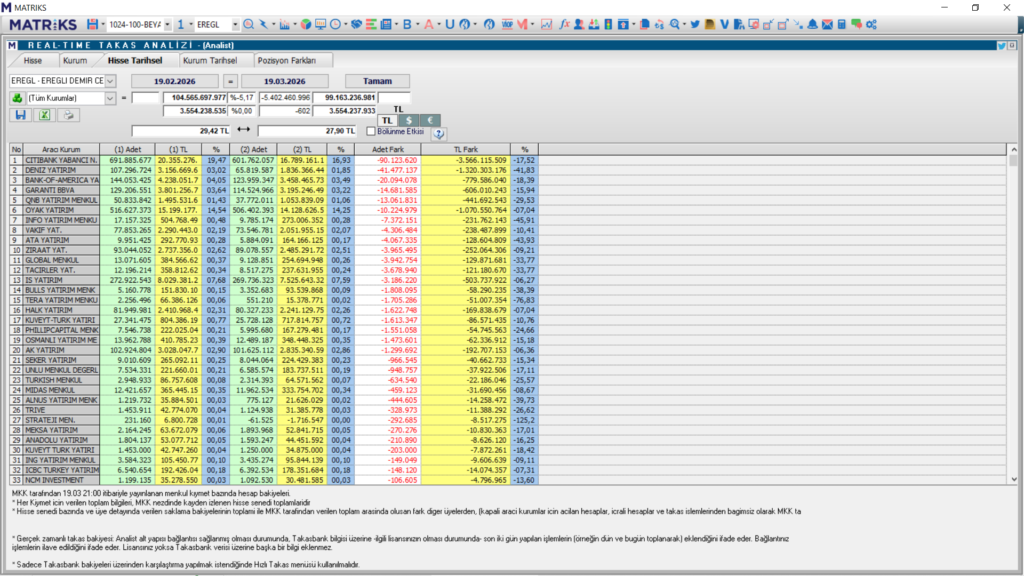The width and height of the screenshot is (1024, 576).
Task: Click the 19.03.2026 end date button
Action: tap(285, 81)
